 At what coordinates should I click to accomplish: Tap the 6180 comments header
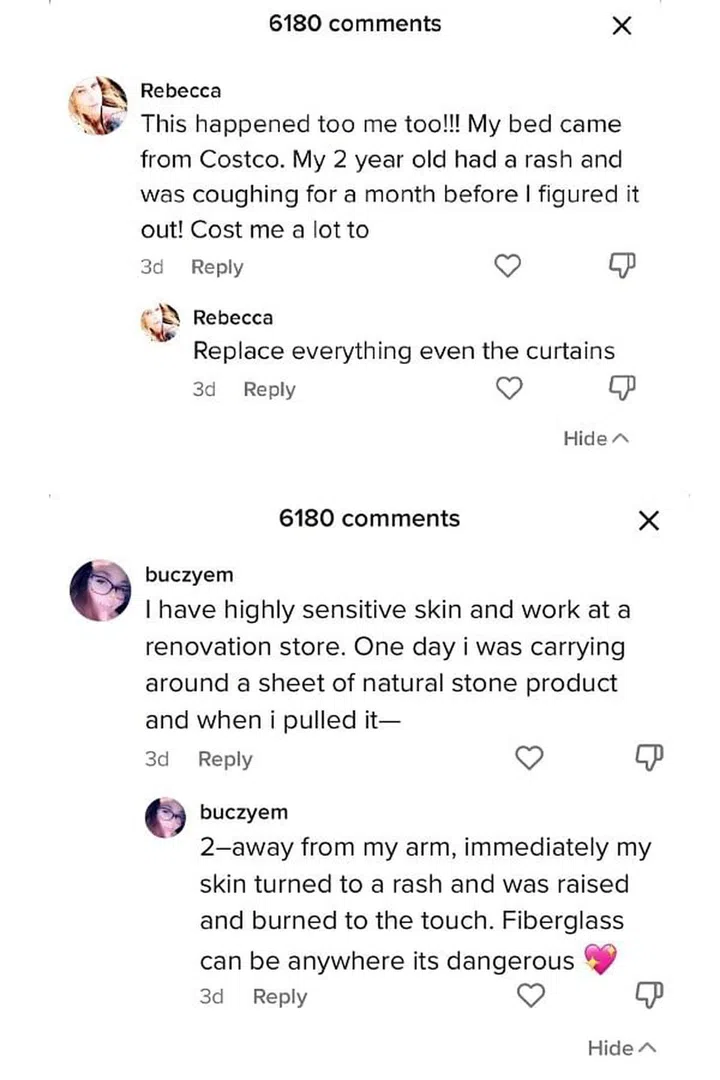[355, 24]
